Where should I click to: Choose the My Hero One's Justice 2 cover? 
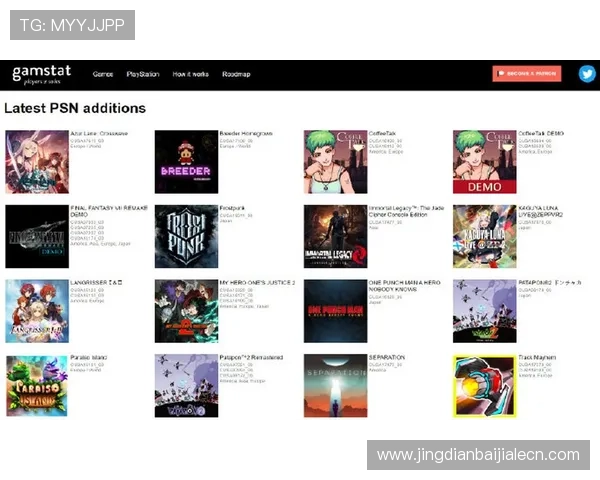tap(186, 311)
